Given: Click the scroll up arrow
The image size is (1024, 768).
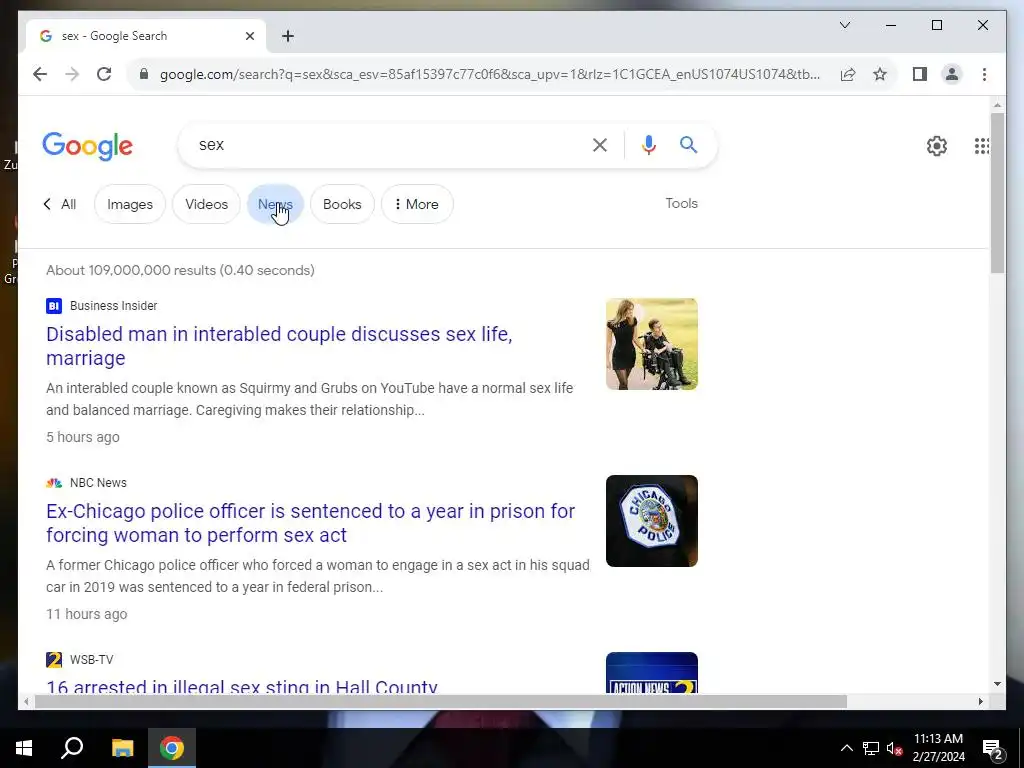Looking at the screenshot, I should tap(997, 104).
